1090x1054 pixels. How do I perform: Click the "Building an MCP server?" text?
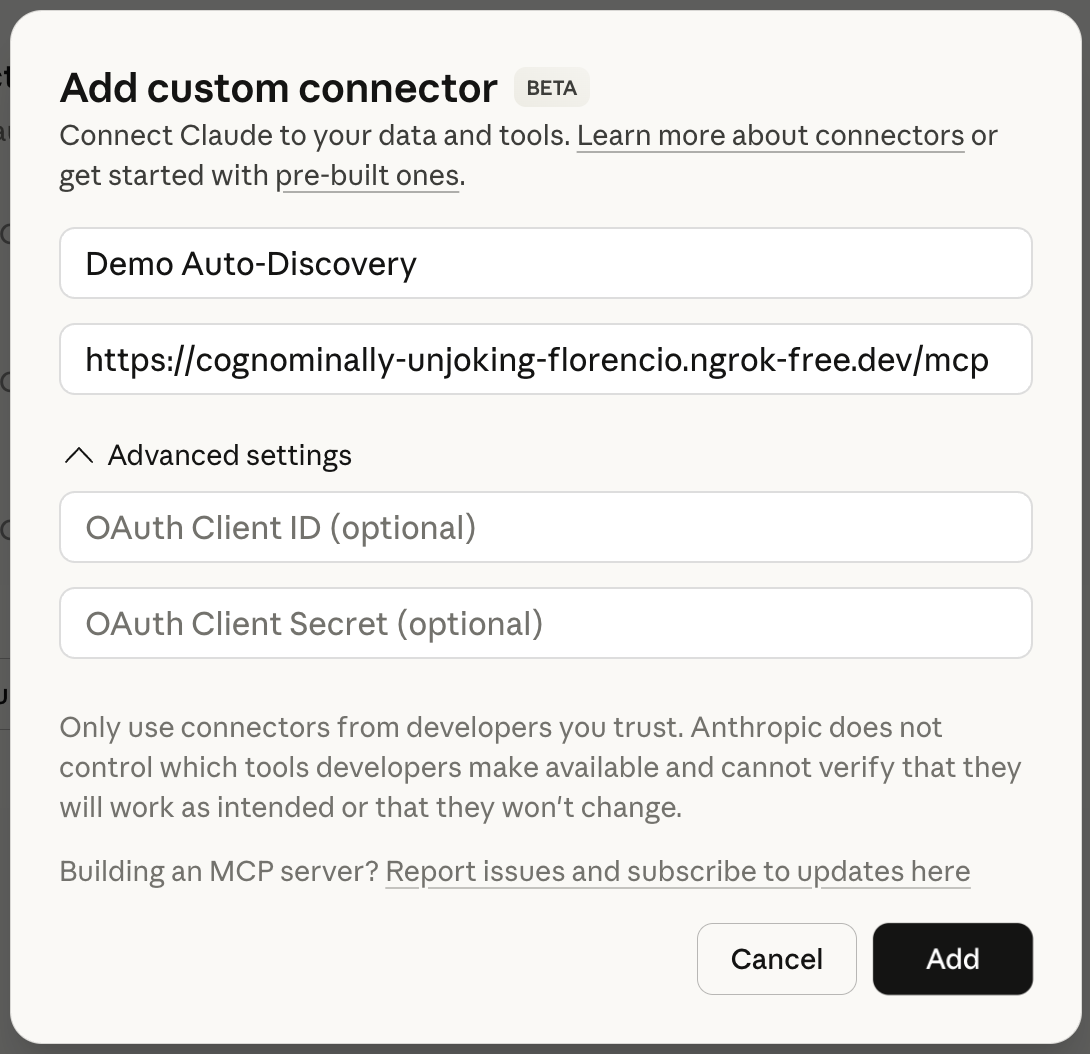[x=222, y=871]
